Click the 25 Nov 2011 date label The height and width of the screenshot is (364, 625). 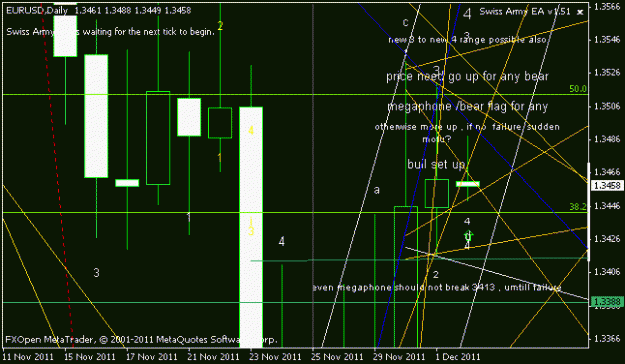tap(337, 356)
